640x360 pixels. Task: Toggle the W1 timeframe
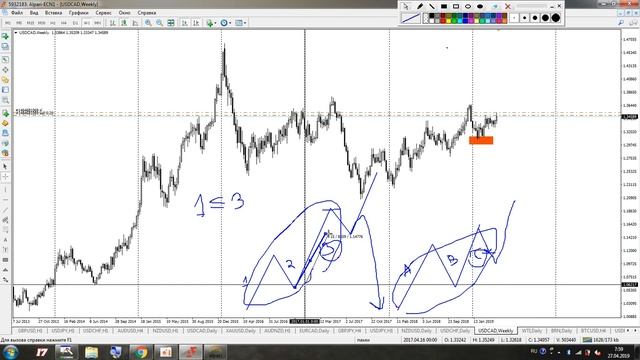pos(87,23)
